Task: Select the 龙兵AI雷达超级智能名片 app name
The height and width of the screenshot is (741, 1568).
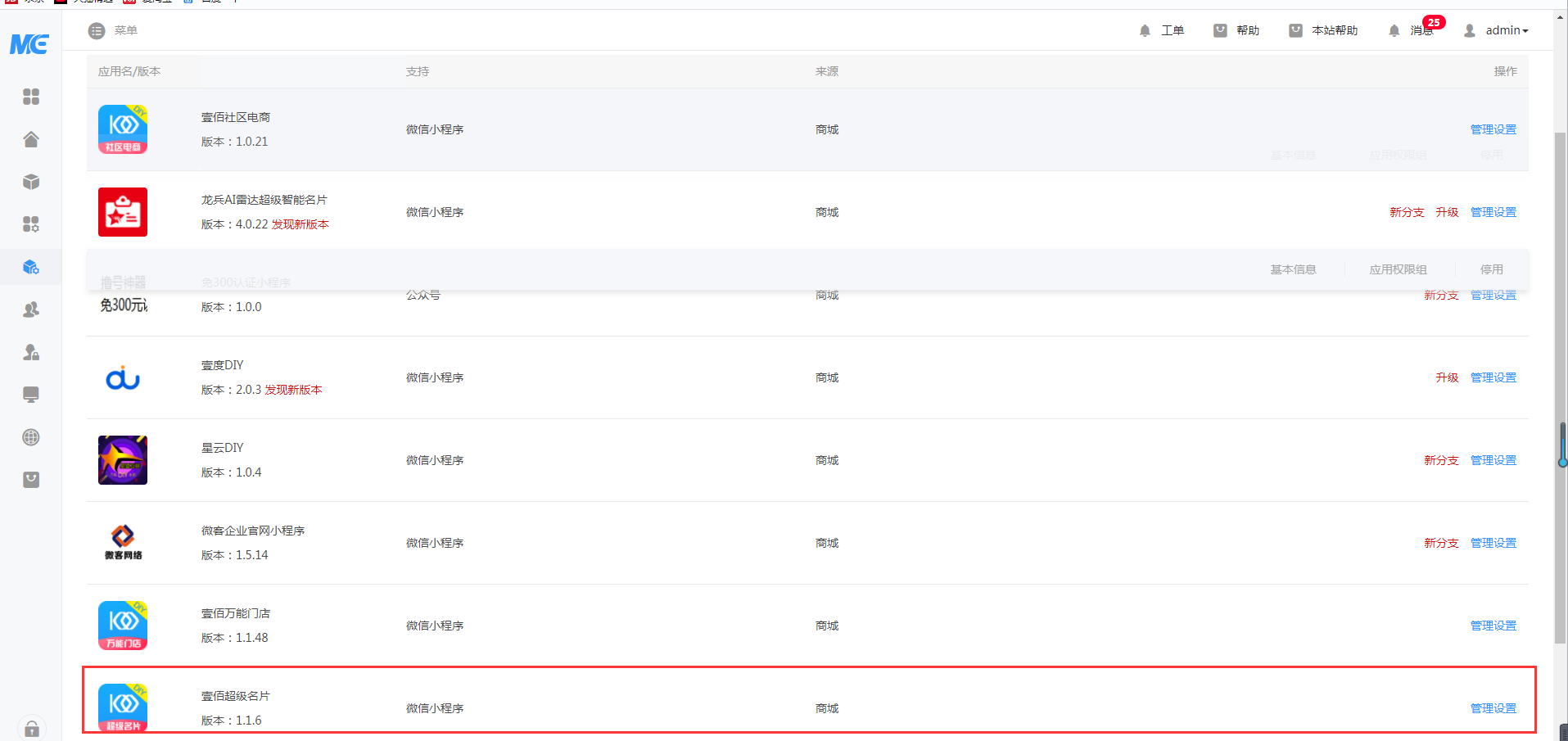Action: [x=264, y=200]
